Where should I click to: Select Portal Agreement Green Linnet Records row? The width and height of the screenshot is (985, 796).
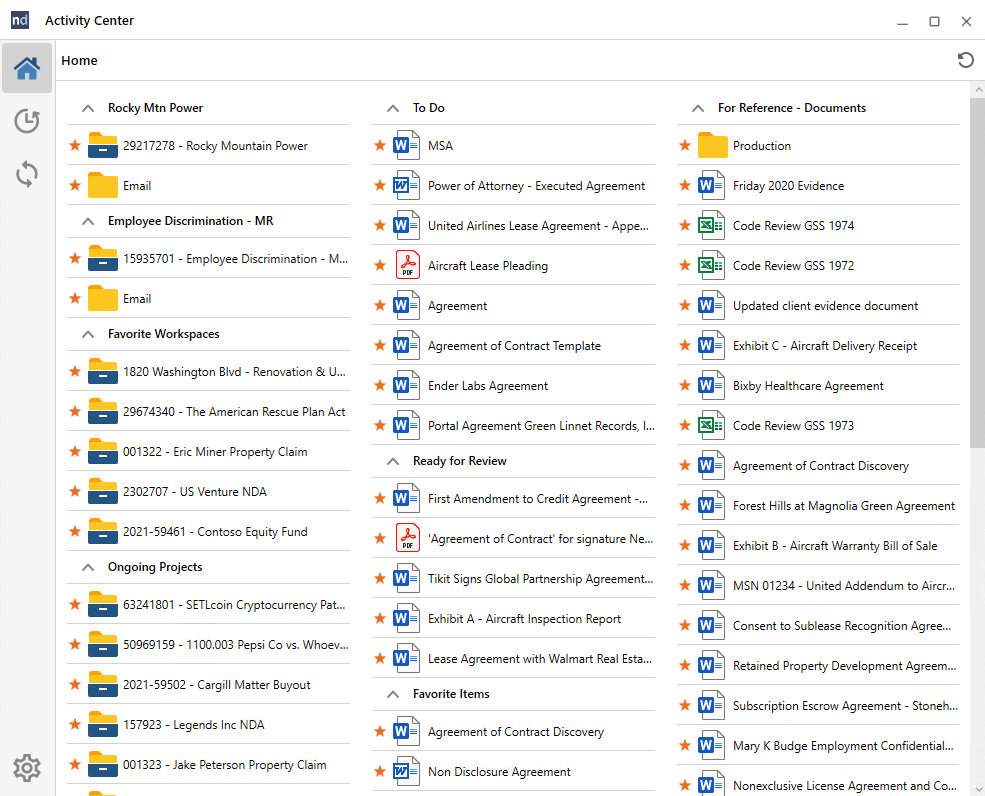513,425
